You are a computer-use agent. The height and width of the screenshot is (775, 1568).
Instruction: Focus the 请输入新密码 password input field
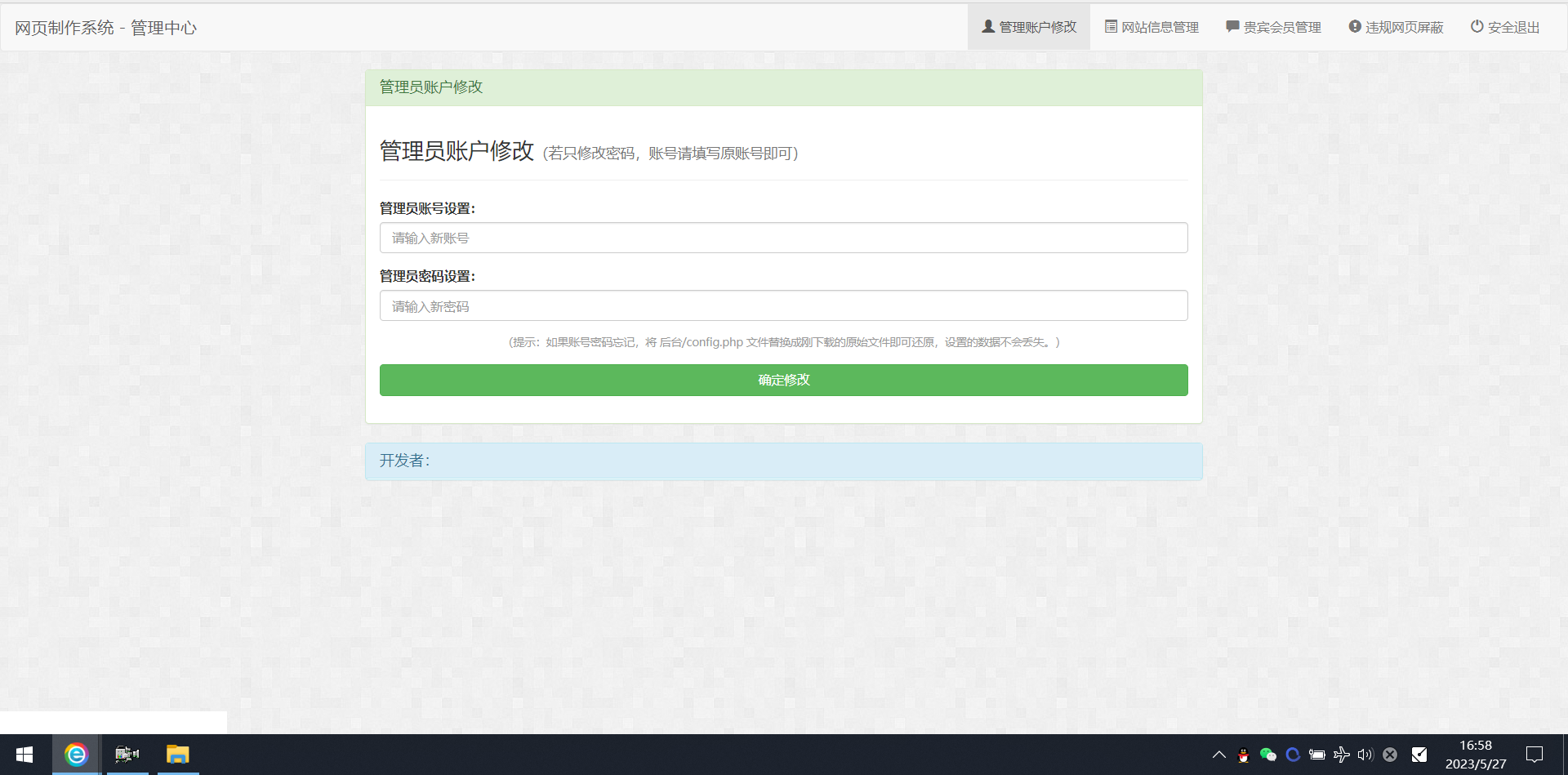(784, 305)
